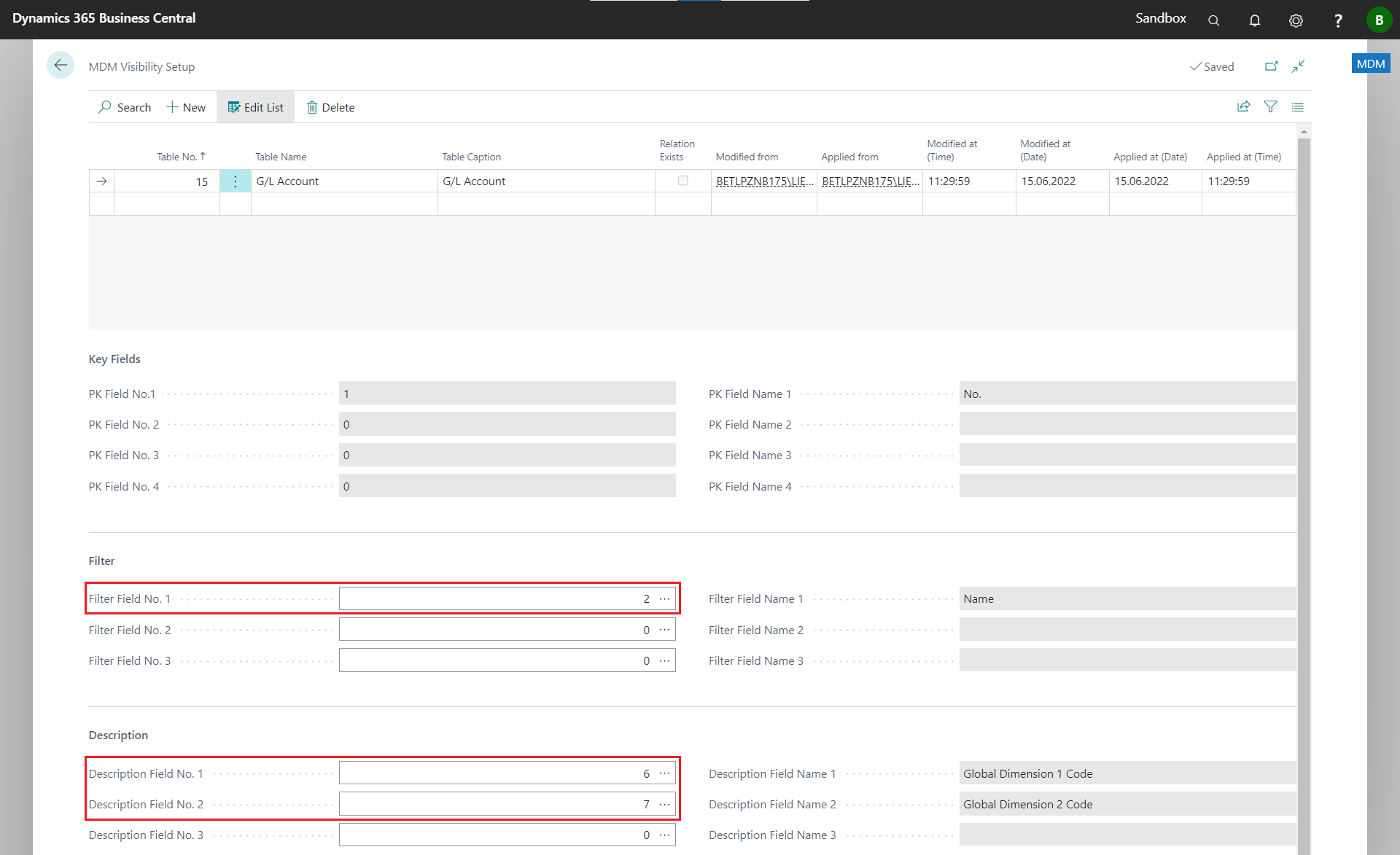Image resolution: width=1400 pixels, height=855 pixels.
Task: Click Filter Field Name 1 value Name
Action: coord(1127,598)
